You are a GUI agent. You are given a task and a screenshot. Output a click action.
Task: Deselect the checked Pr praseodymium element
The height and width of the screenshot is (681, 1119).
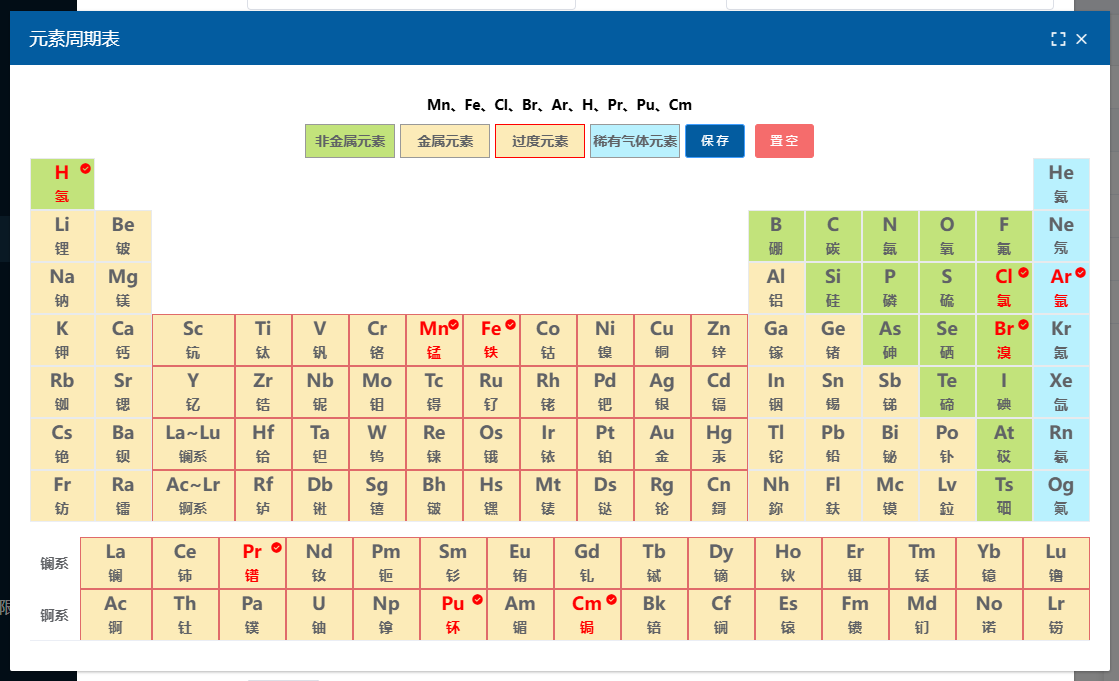coord(252,563)
